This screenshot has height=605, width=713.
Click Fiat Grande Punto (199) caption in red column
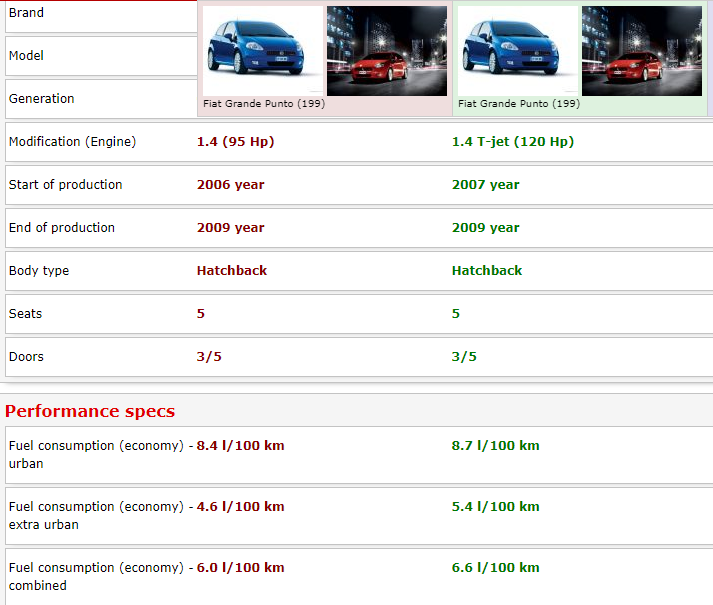click(264, 104)
